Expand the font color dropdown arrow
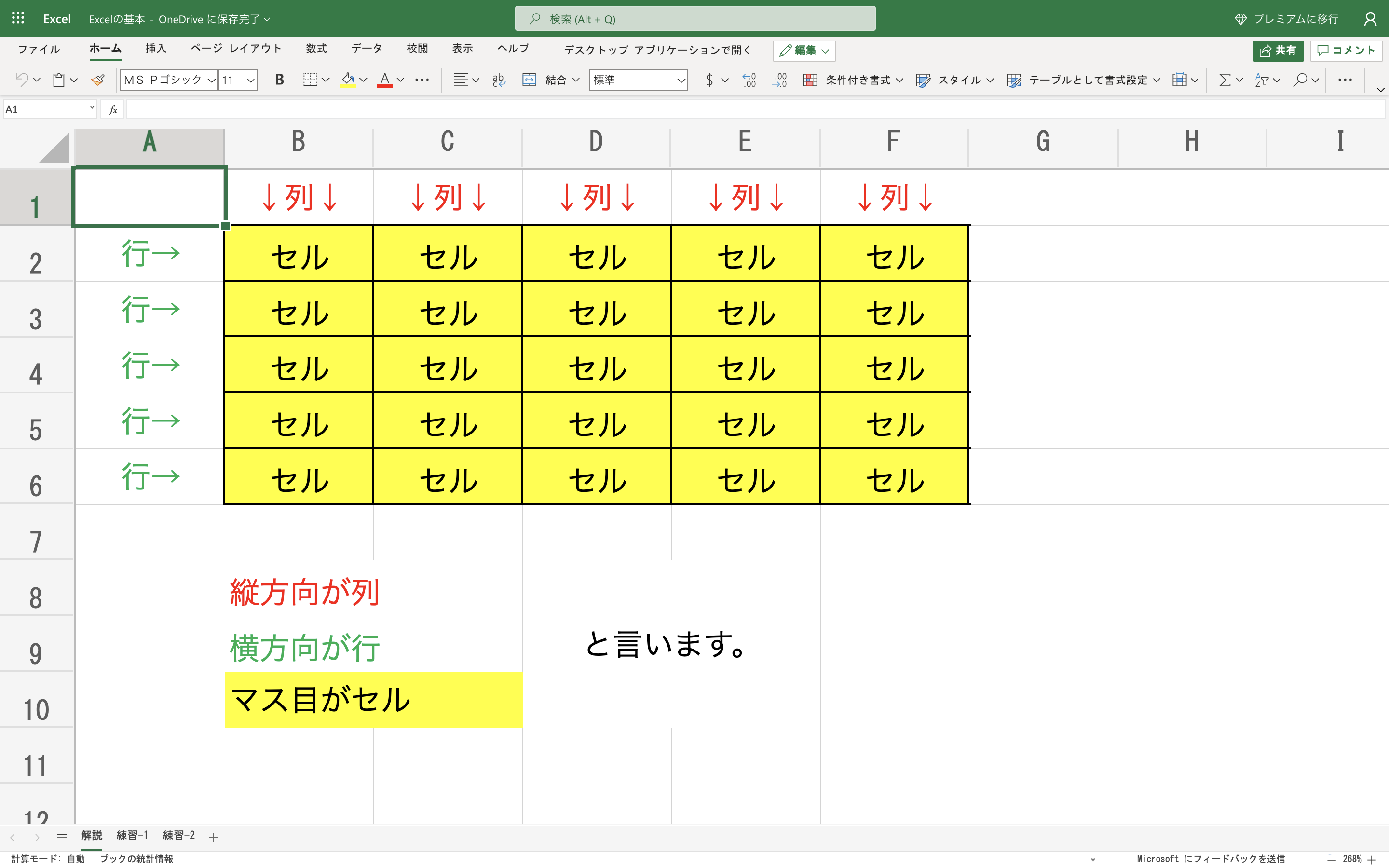 (x=401, y=80)
